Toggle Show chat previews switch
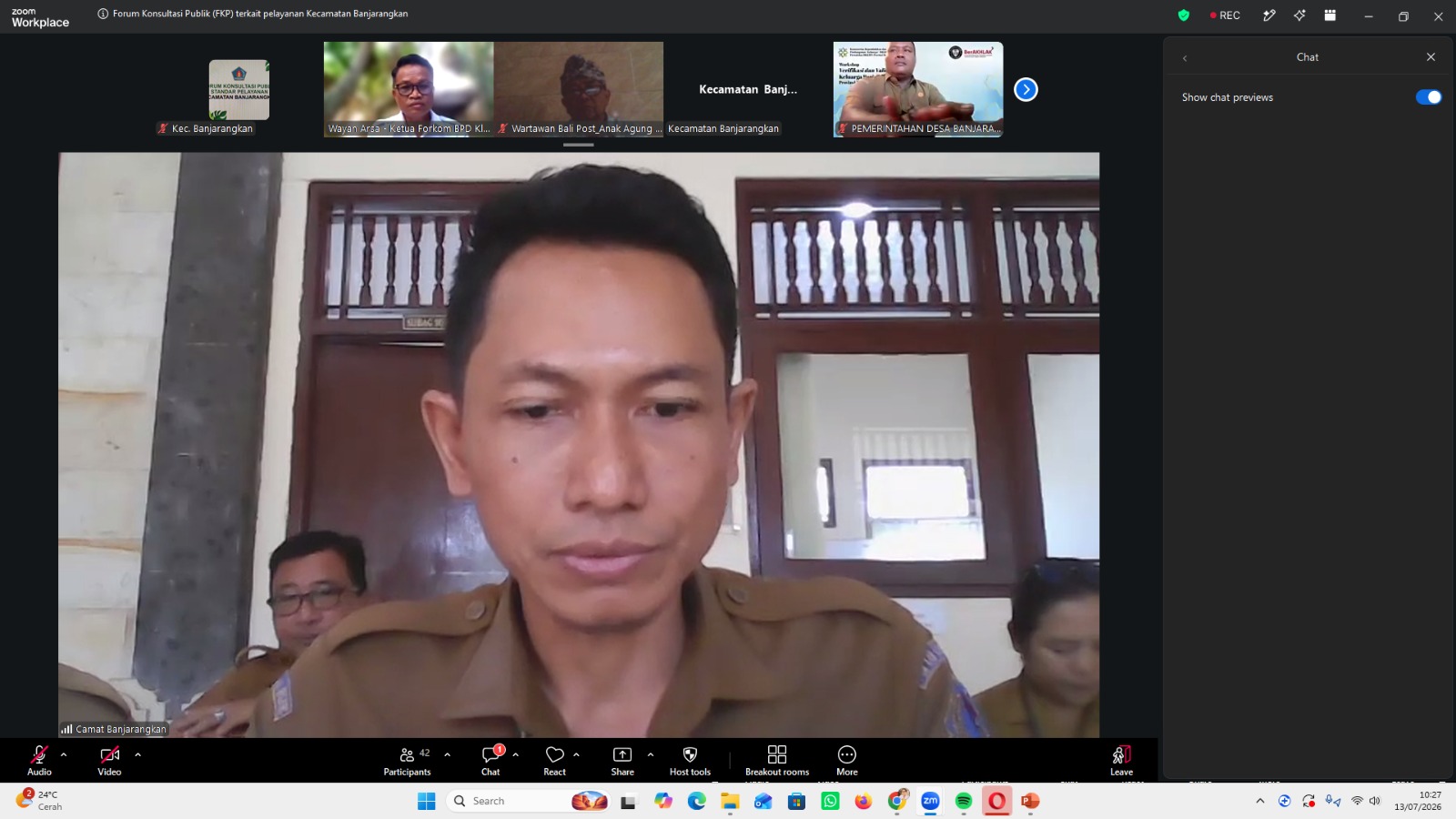 coord(1428,97)
